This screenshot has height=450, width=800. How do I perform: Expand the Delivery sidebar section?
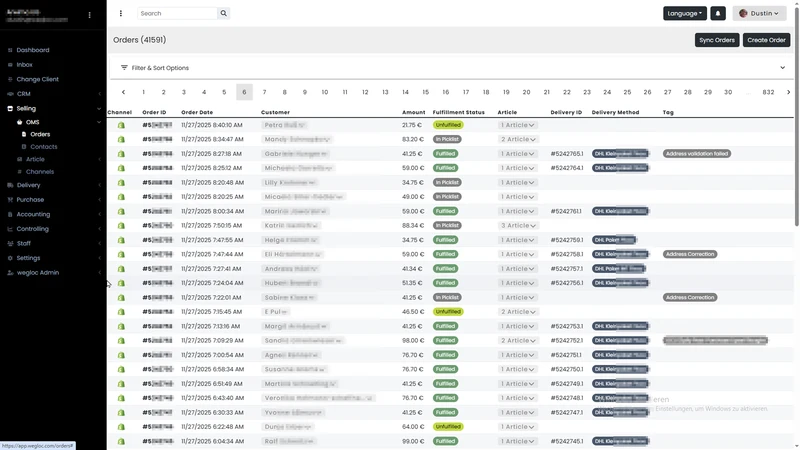99,185
